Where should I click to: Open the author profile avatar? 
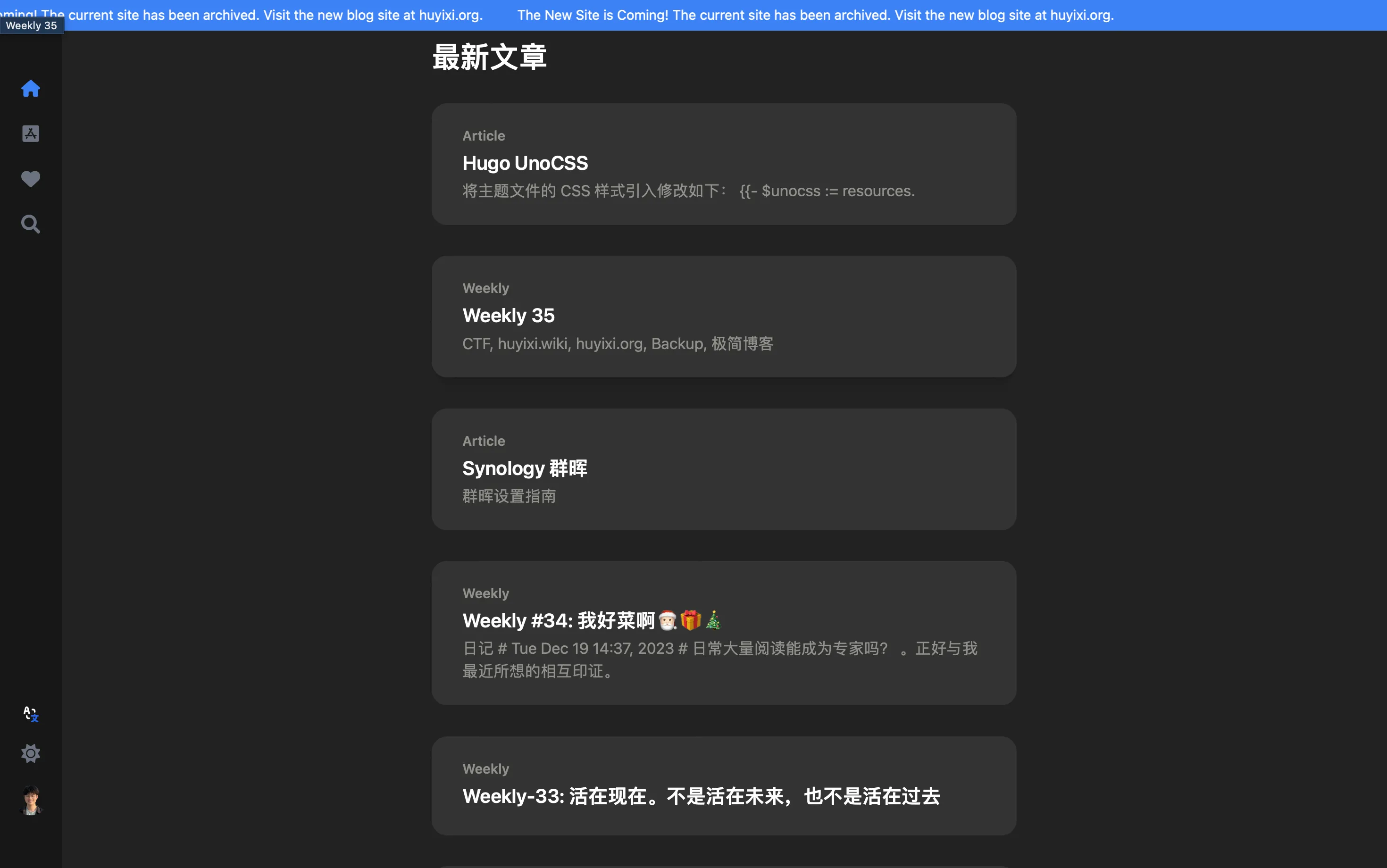coord(30,800)
